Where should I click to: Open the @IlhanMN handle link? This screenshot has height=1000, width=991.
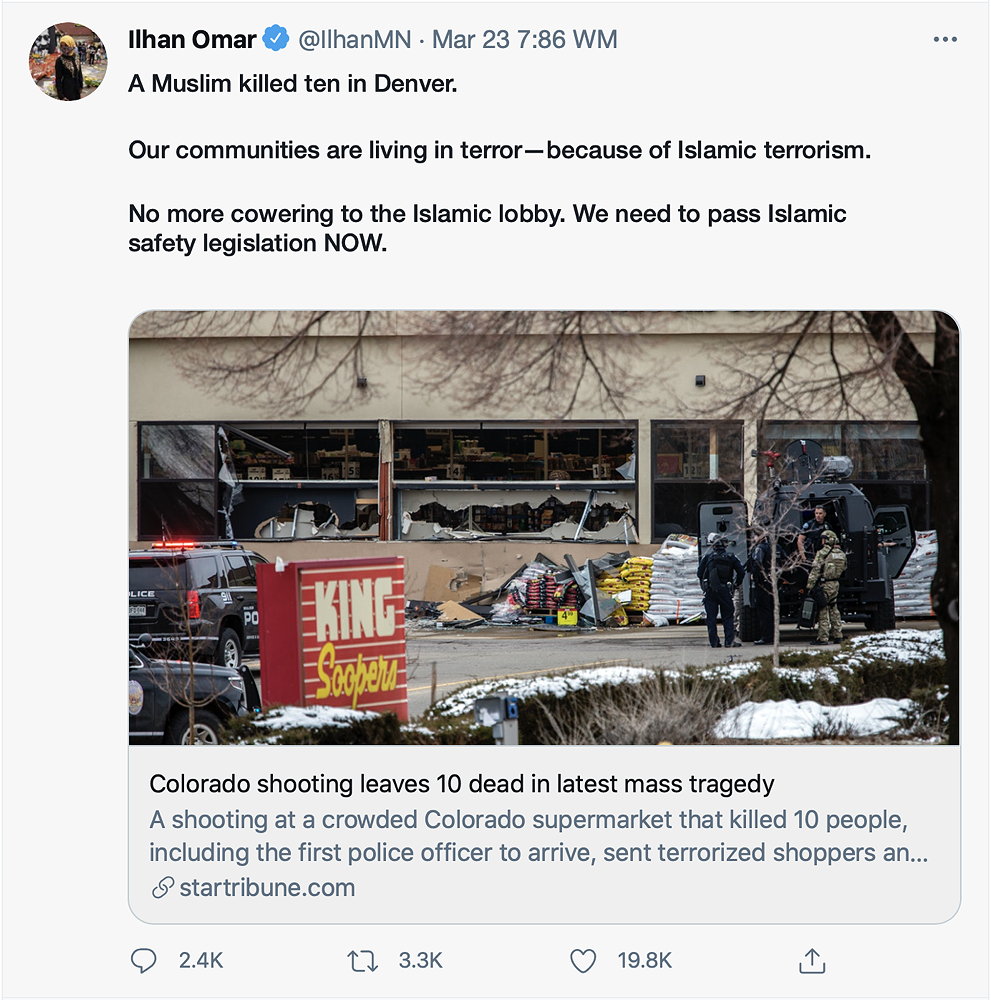click(x=354, y=40)
